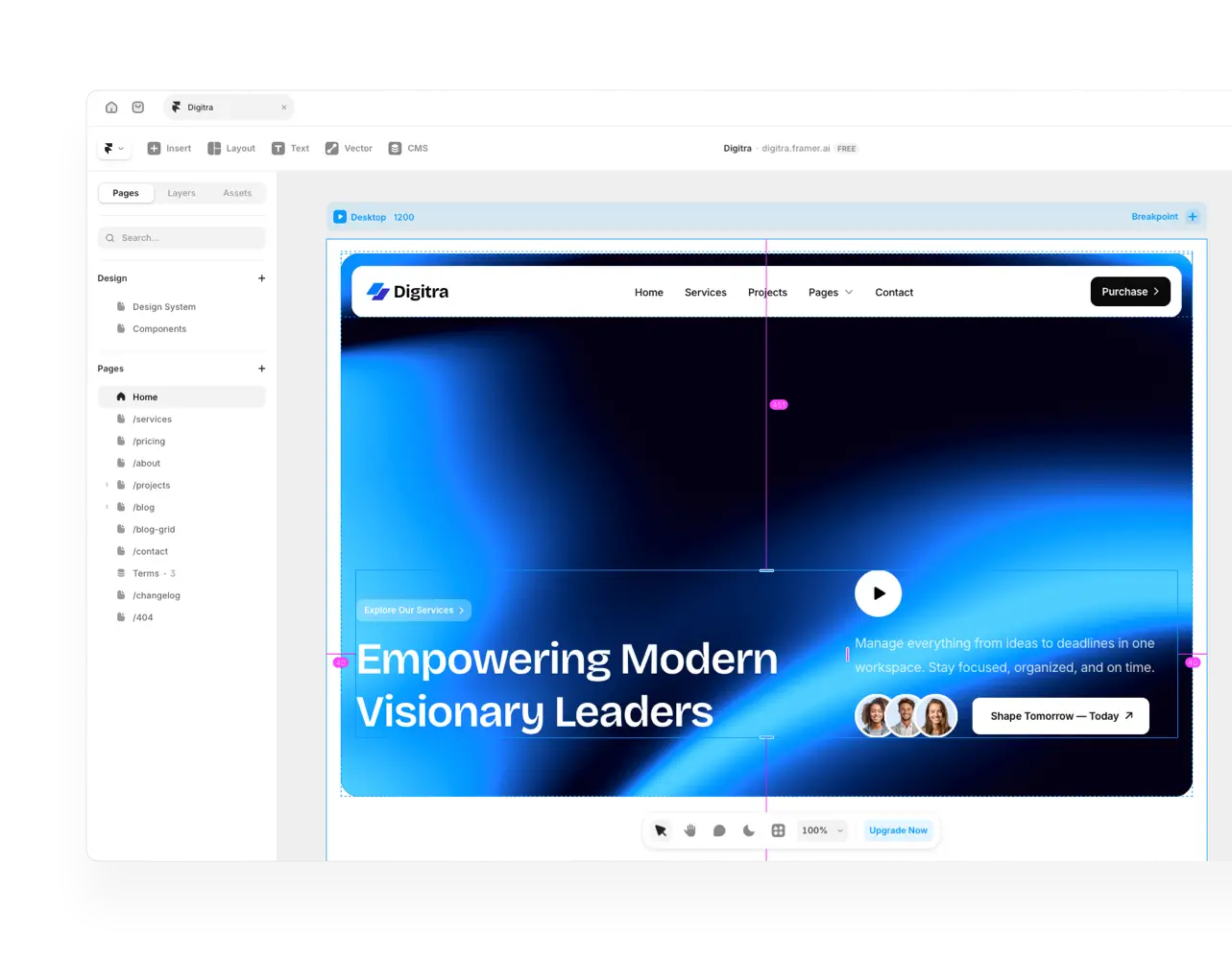Click the Shape Tomorrow — Today button
Viewport: 1232px width, 960px height.
pos(1061,716)
